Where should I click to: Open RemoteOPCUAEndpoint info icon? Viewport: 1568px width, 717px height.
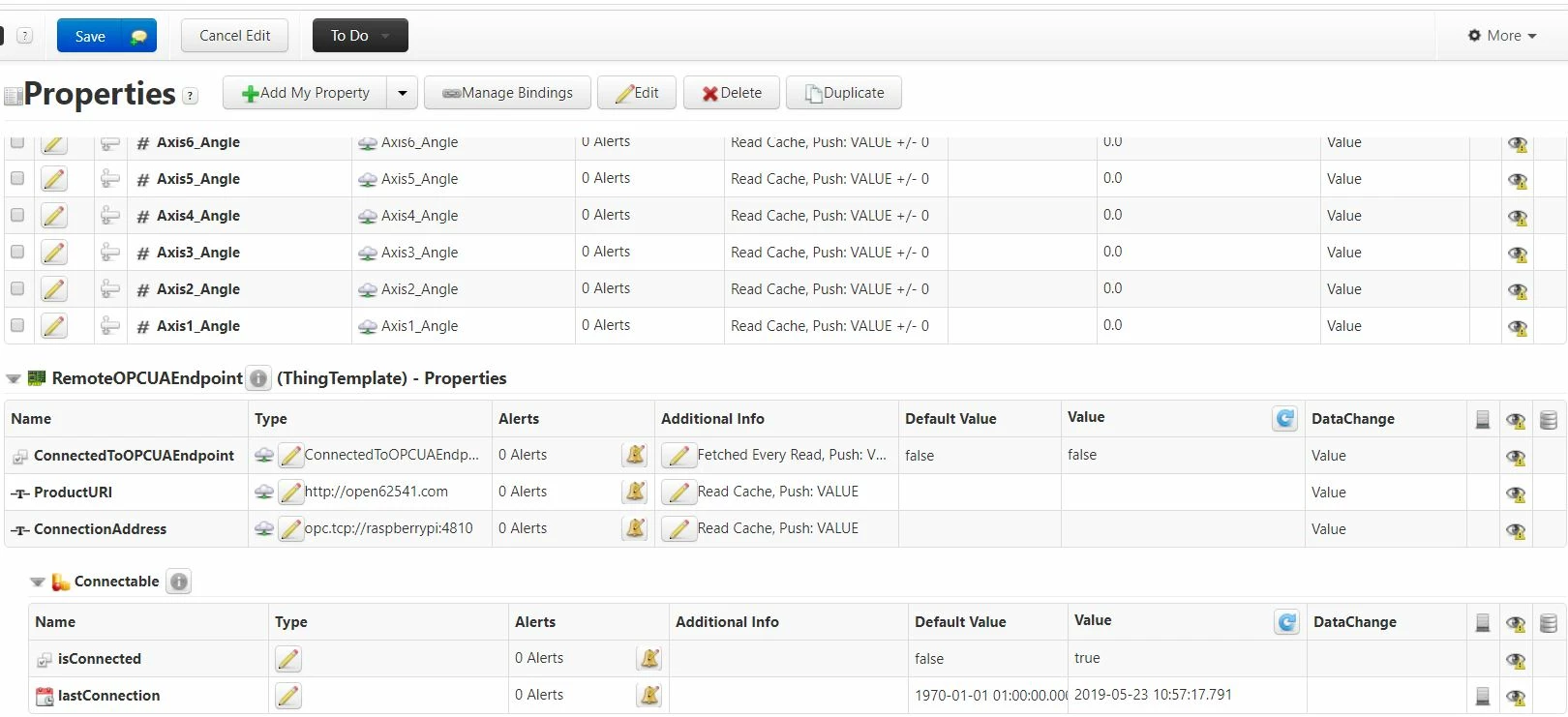pyautogui.click(x=258, y=378)
